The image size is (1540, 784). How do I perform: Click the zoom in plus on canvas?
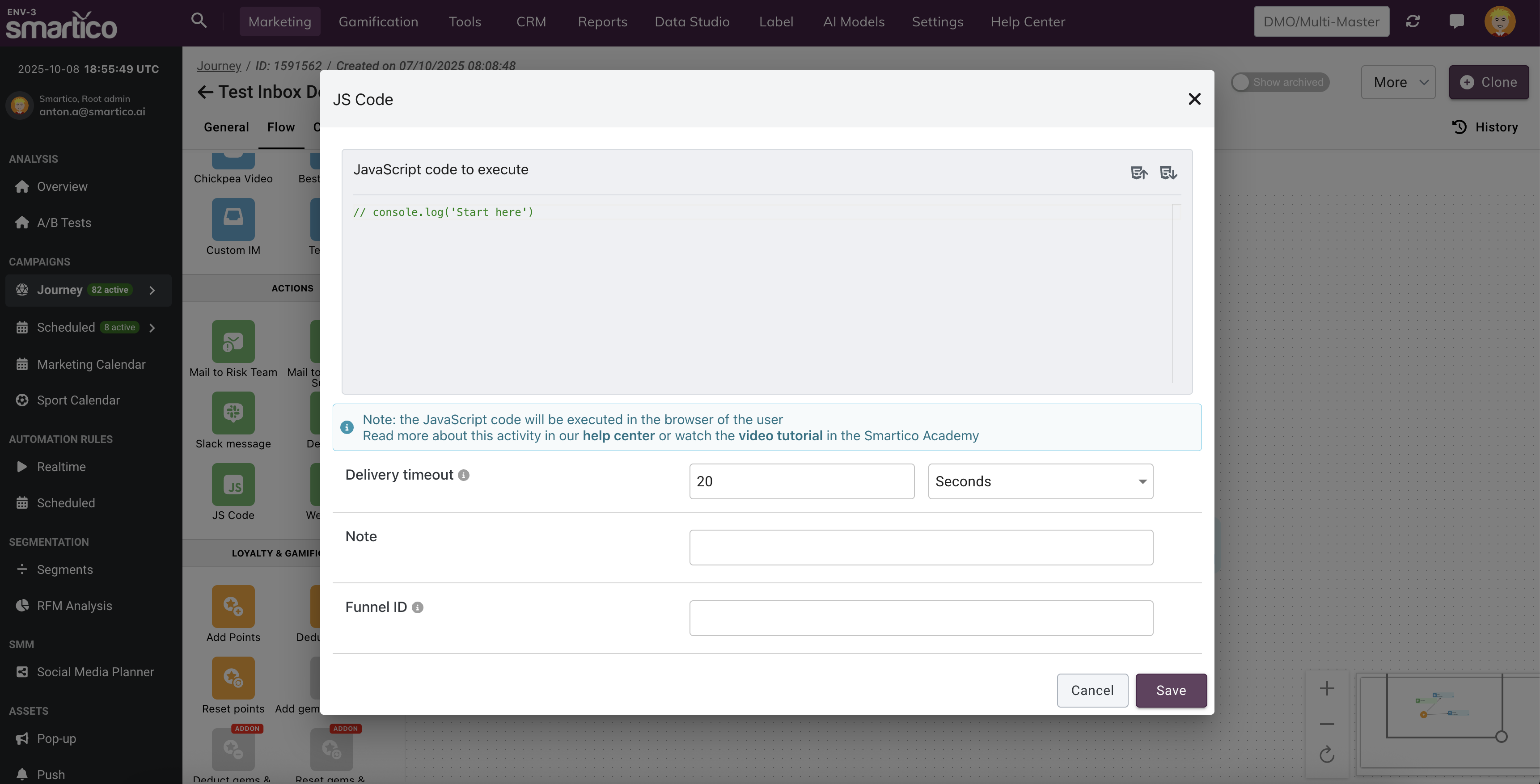[x=1327, y=688]
